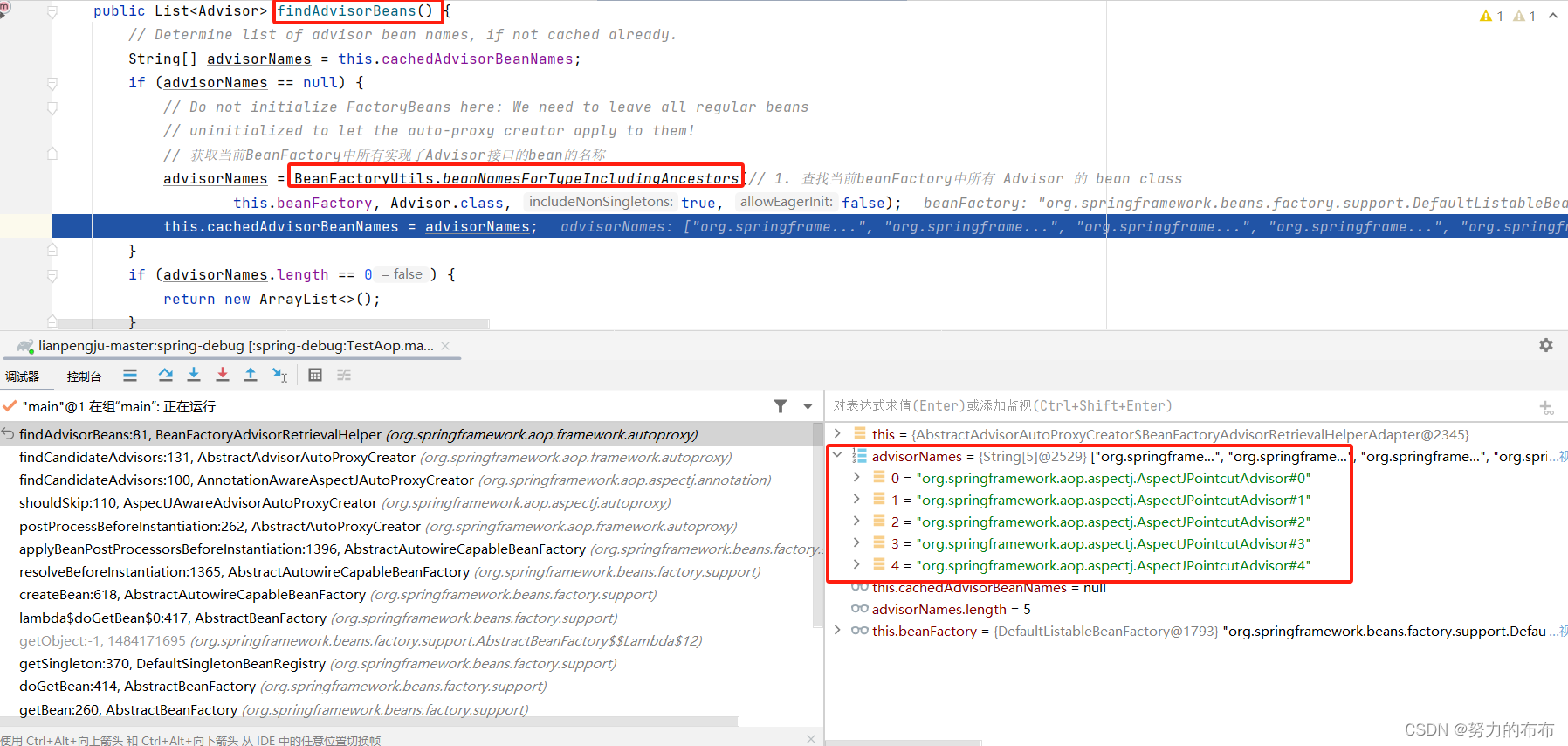
Task: Click the main thread running status entry
Action: tap(119, 406)
